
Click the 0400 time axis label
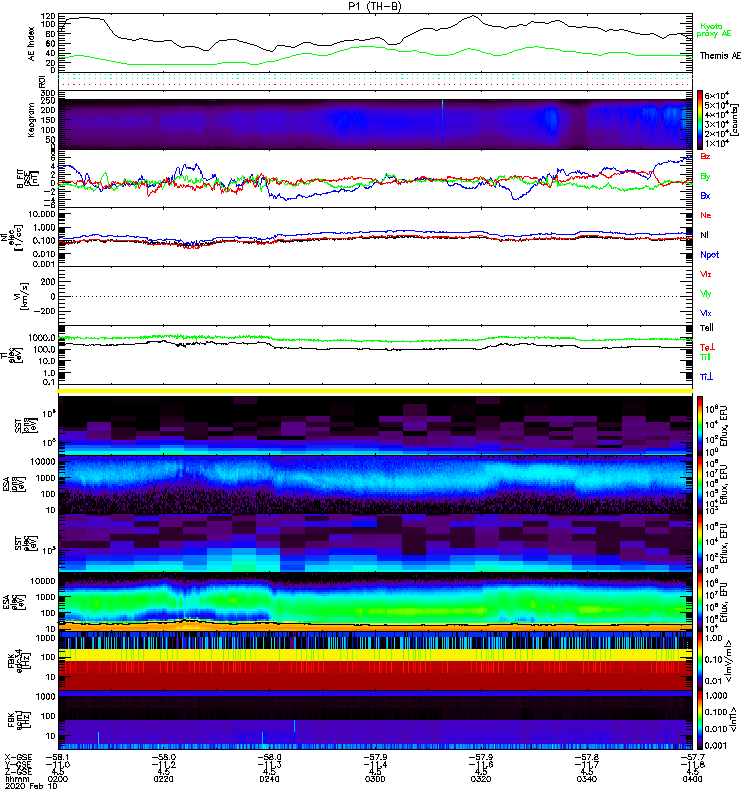[x=692, y=779]
